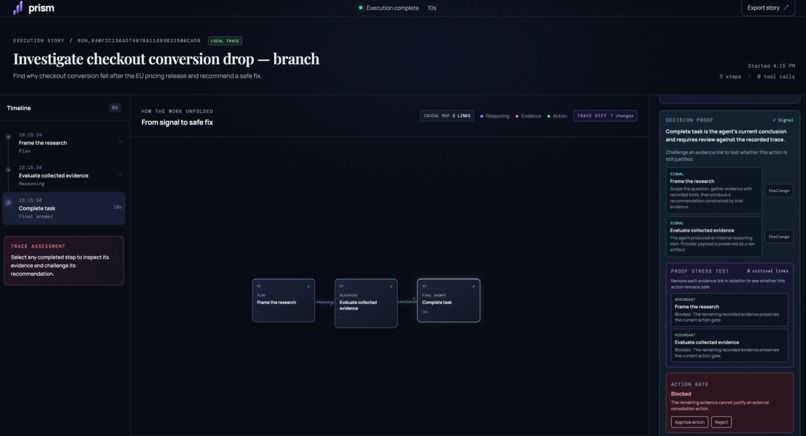806x436 pixels.
Task: Click the timeline marker dot for Frame the research
Action: pos(8,137)
